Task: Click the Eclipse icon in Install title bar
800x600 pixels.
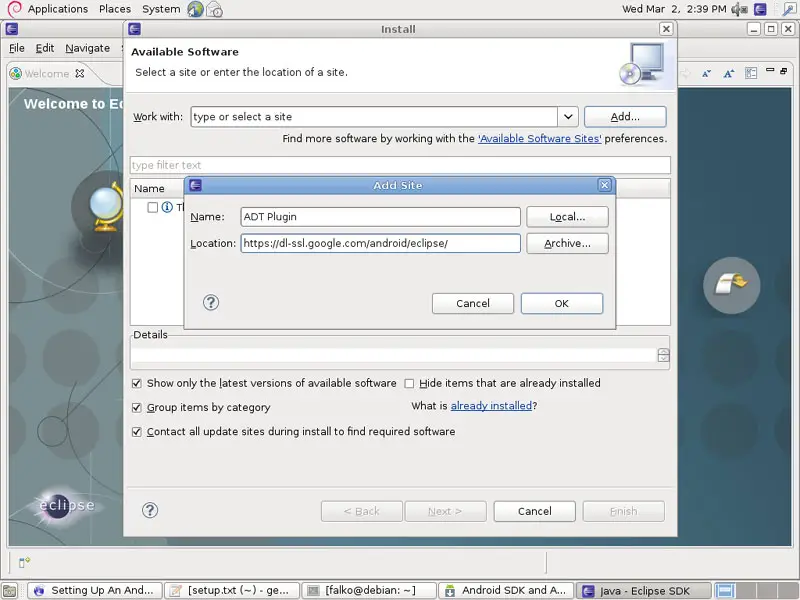Action: coord(135,29)
